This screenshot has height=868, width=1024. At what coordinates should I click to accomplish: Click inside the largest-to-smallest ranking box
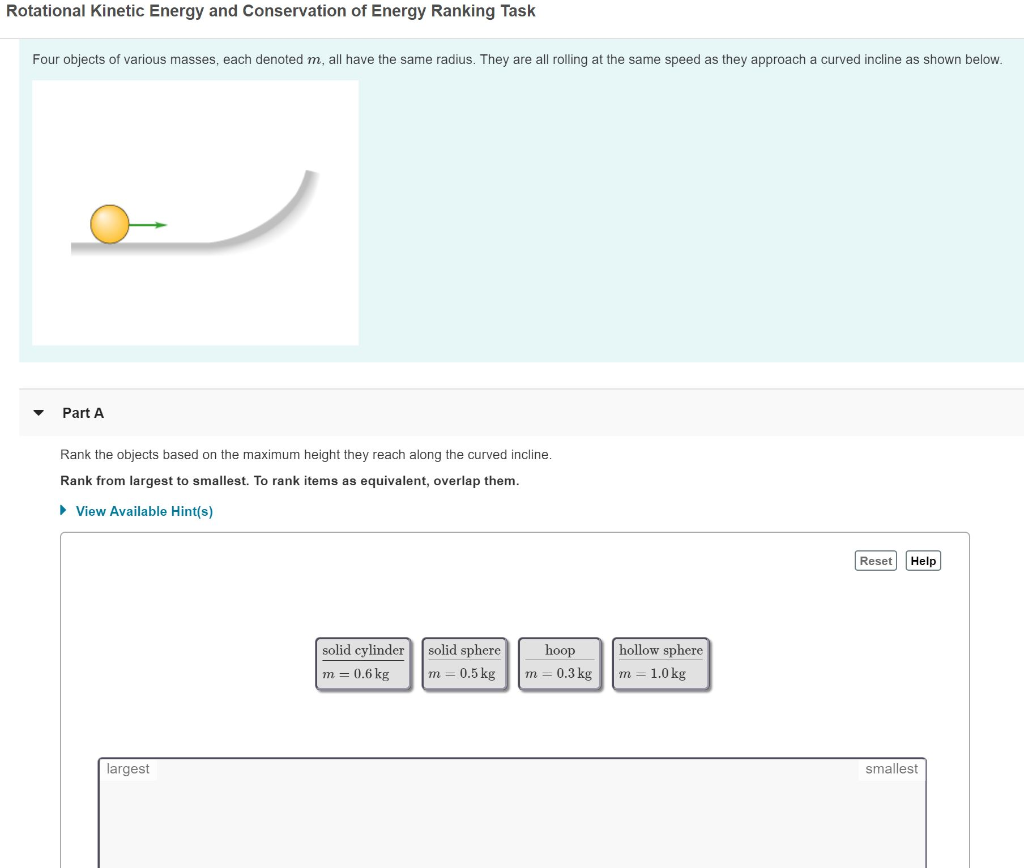click(511, 815)
